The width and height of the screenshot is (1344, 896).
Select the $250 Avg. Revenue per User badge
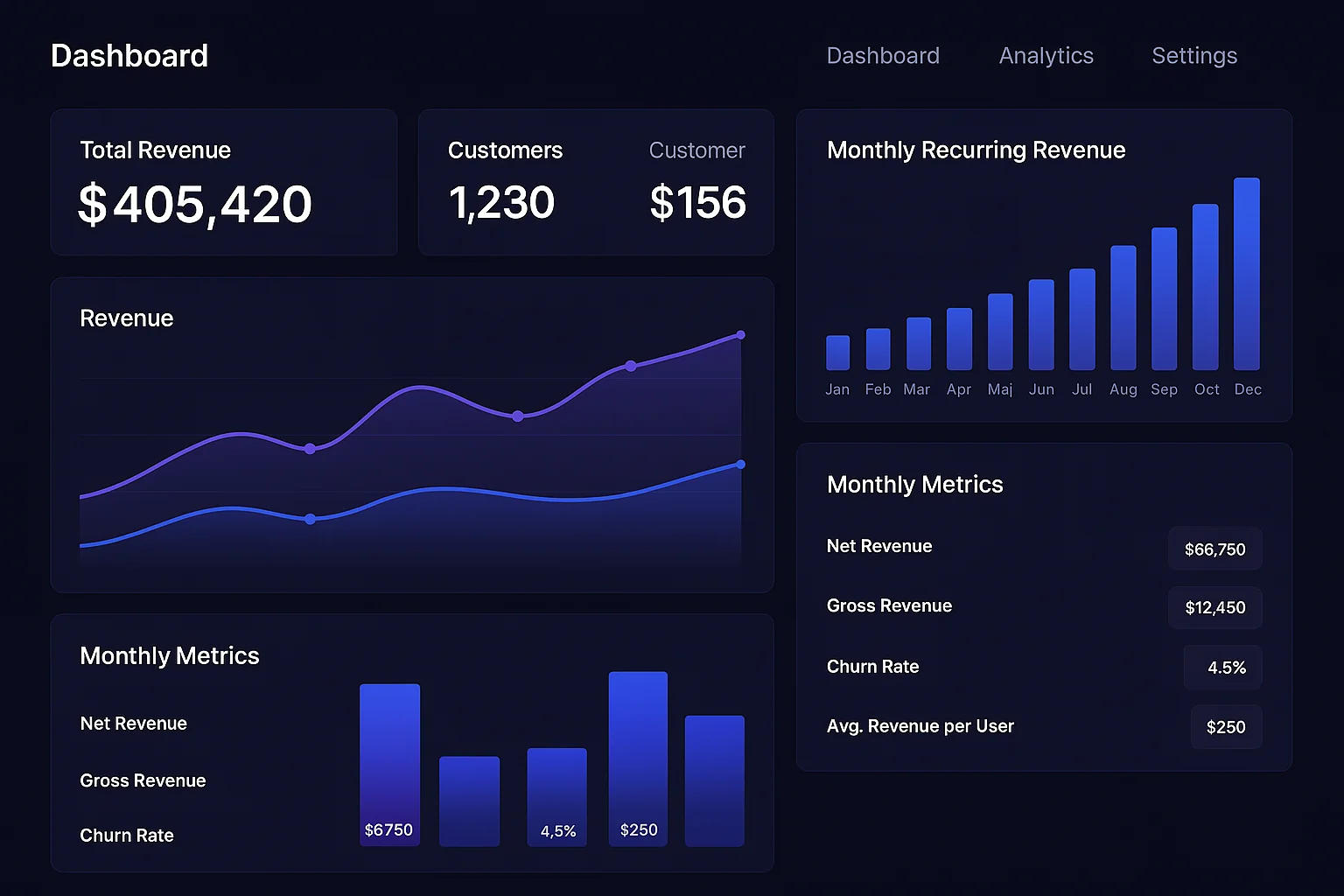point(1226,726)
